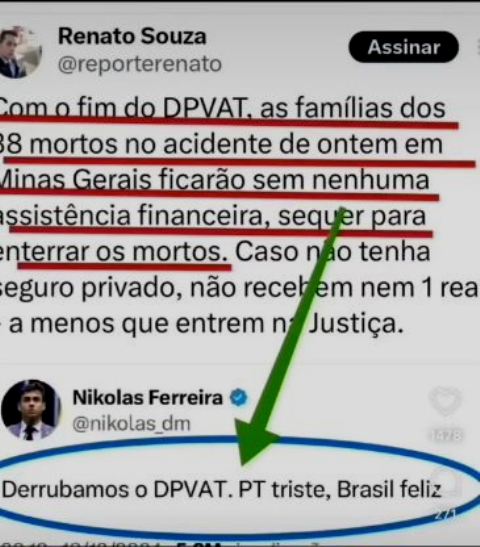Image resolution: width=480 pixels, height=547 pixels.
Task: Click the Assinar subscribe button
Action: pyautogui.click(x=404, y=47)
